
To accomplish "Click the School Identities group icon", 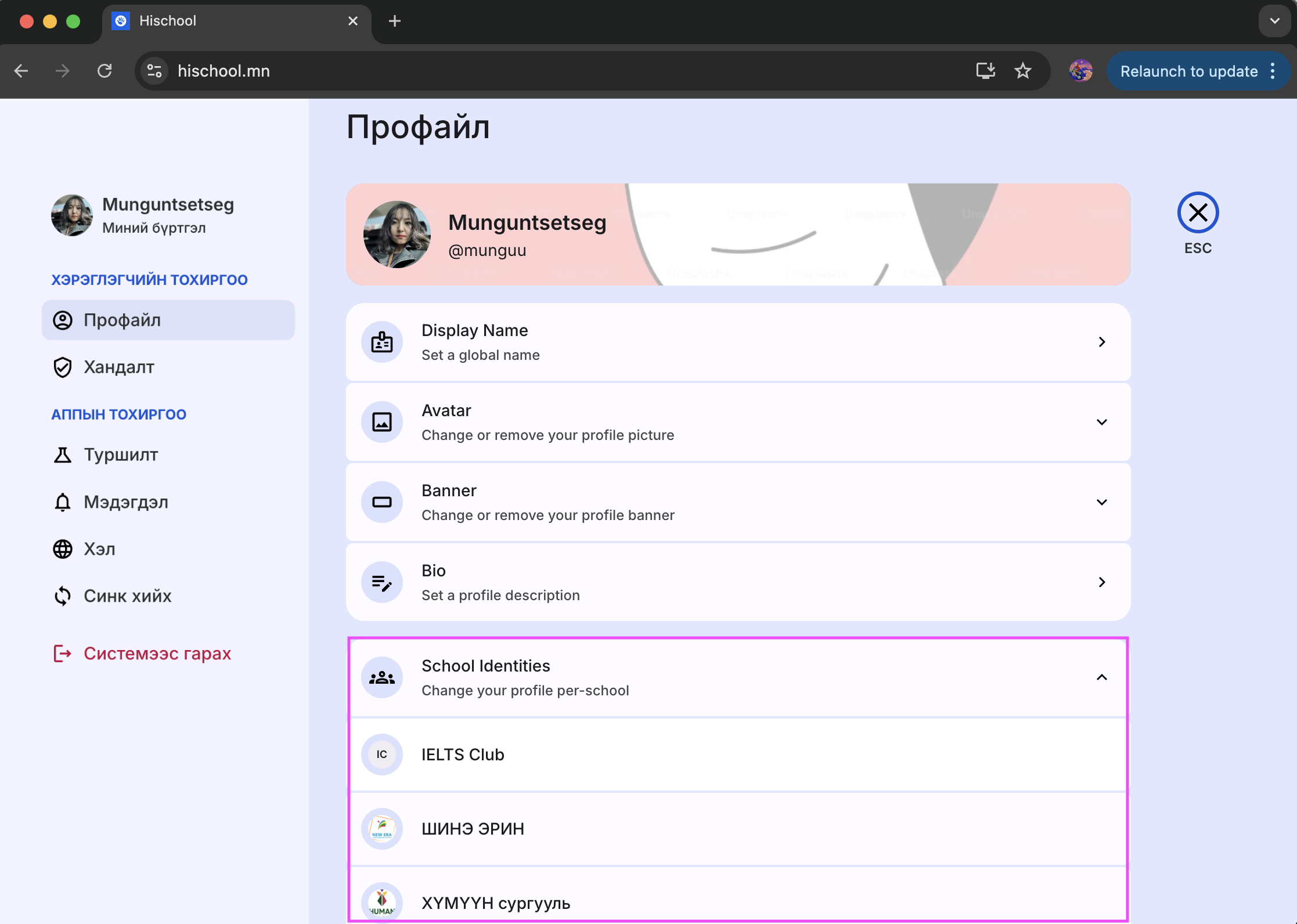I will click(381, 677).
